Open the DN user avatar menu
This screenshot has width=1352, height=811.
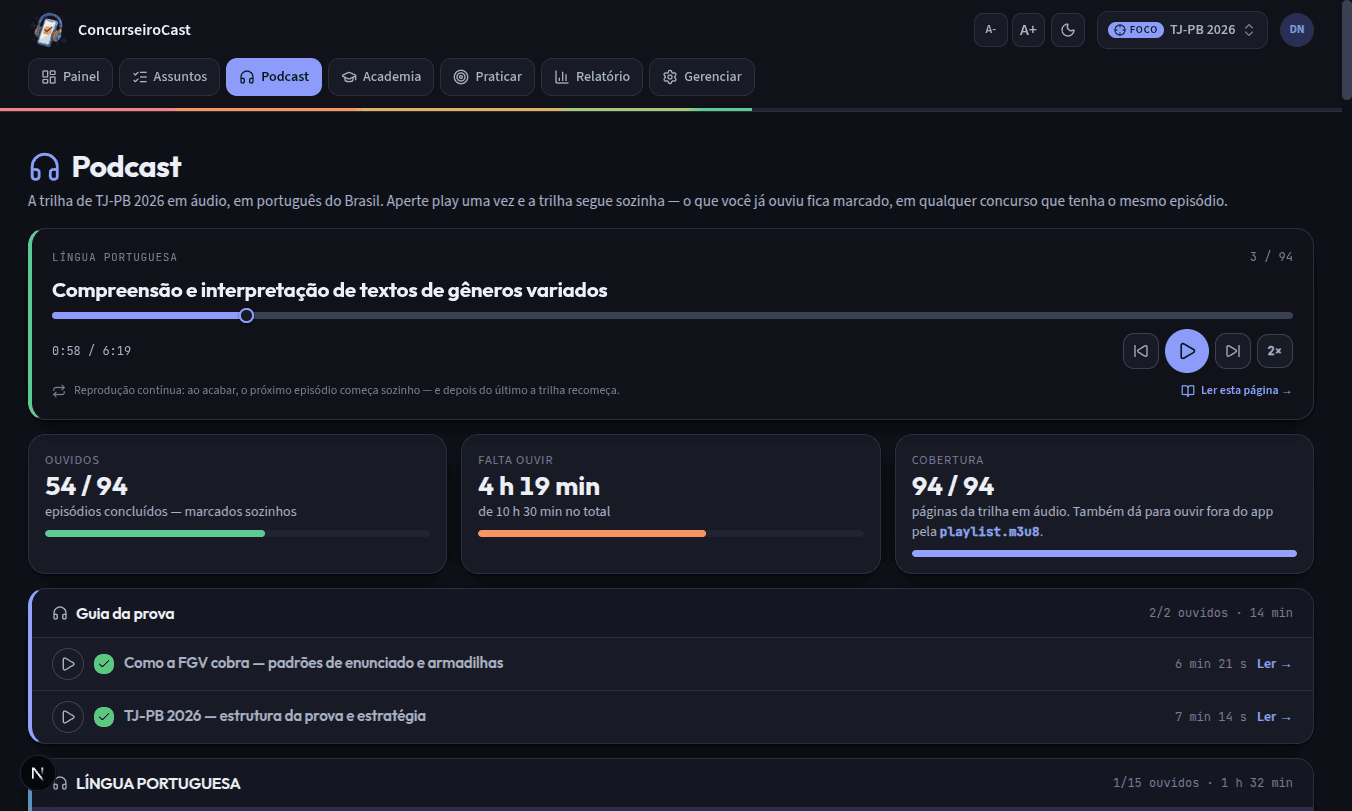[x=1297, y=30]
